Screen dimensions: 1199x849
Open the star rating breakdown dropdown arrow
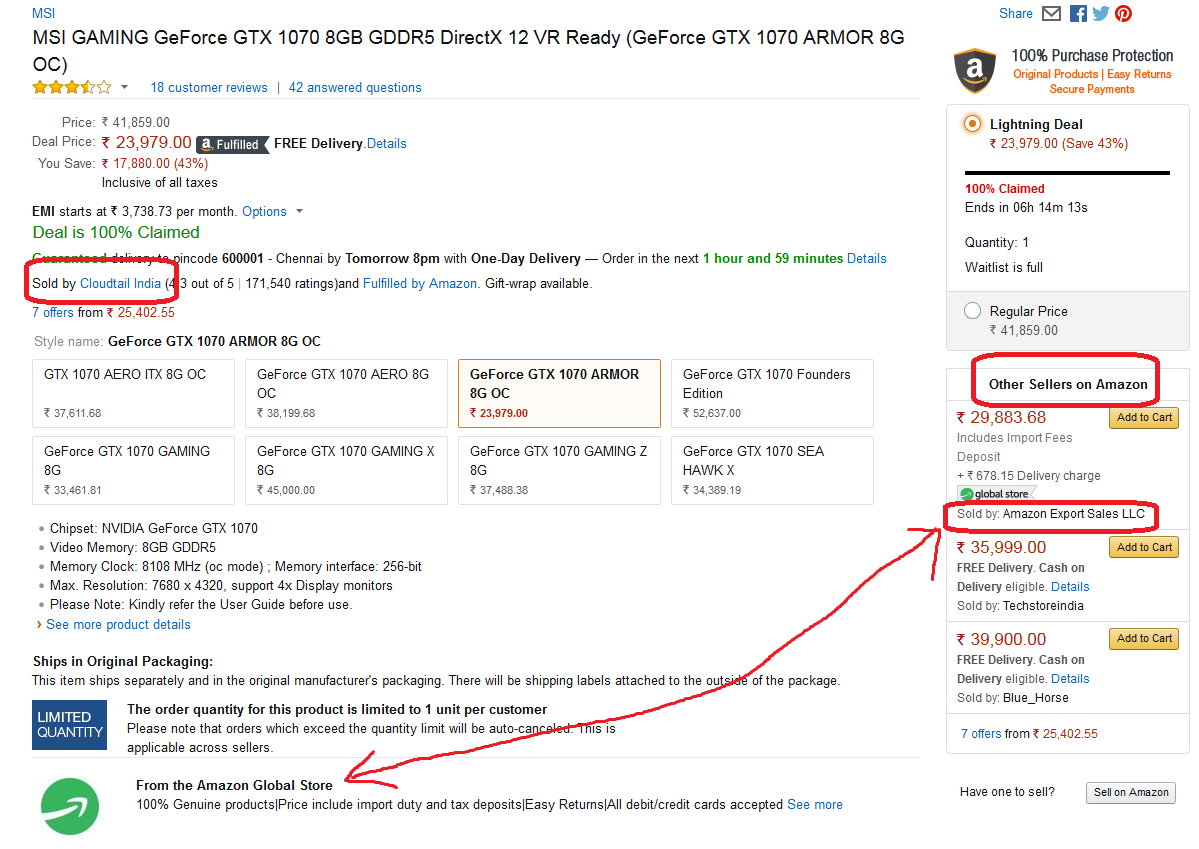click(124, 87)
